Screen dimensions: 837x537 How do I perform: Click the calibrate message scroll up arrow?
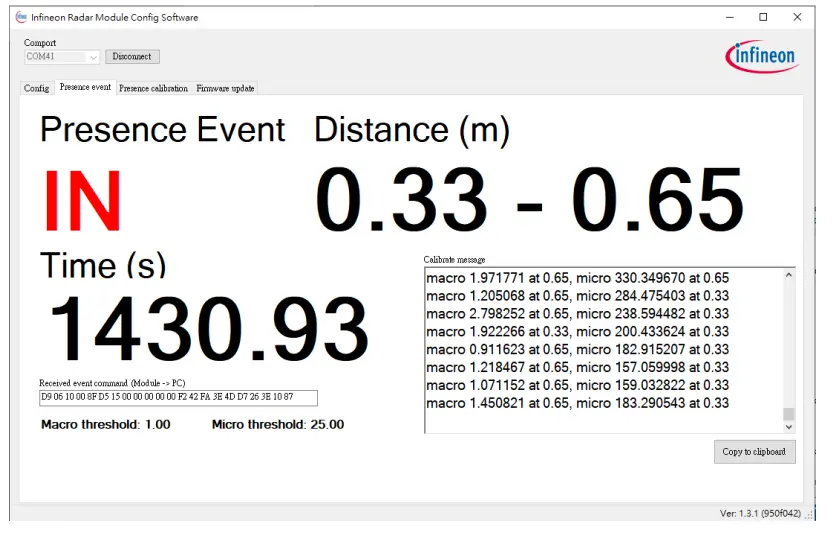(x=788, y=275)
